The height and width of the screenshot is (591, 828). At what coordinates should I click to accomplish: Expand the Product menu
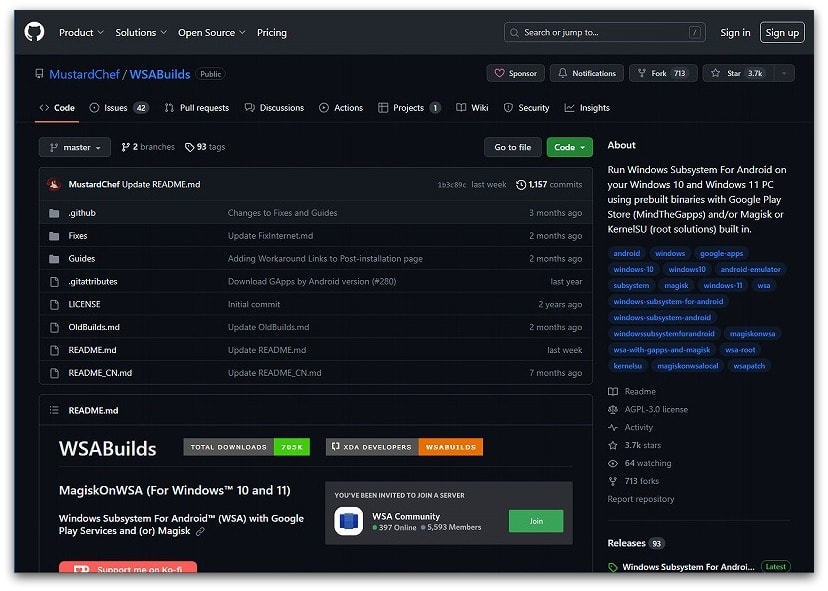click(x=81, y=33)
